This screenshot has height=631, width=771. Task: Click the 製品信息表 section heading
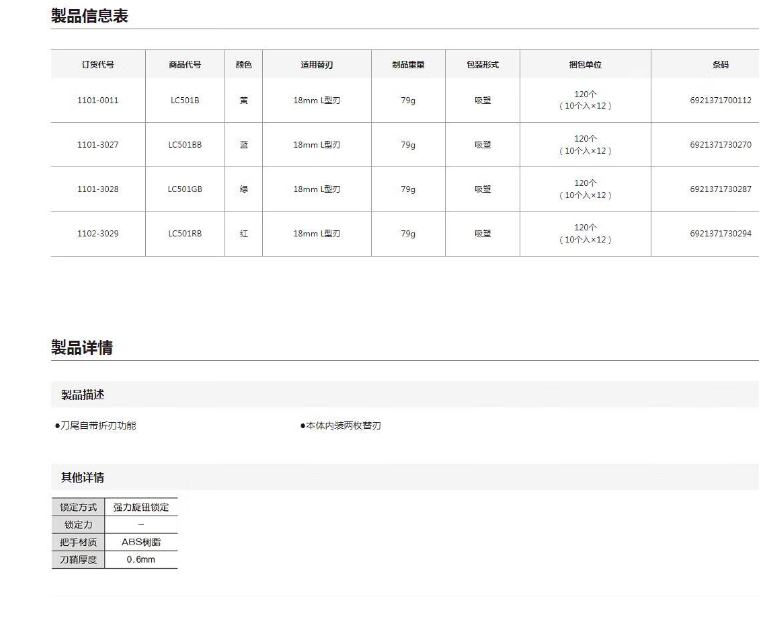click(x=90, y=16)
